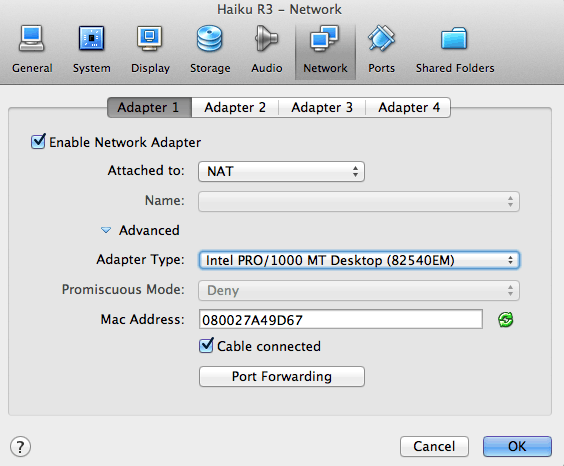Open the Adapter Type dropdown
Screen dimensions: 564x466
point(359,260)
